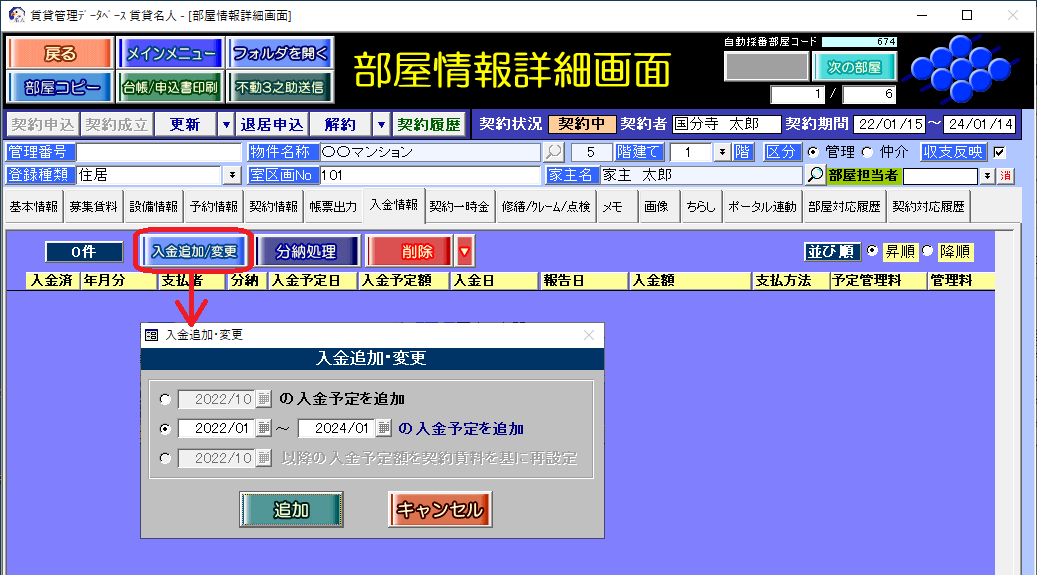The height and width of the screenshot is (575, 1037).
Task: Open calendar picker next to 2024/01 end month
Action: (x=384, y=429)
